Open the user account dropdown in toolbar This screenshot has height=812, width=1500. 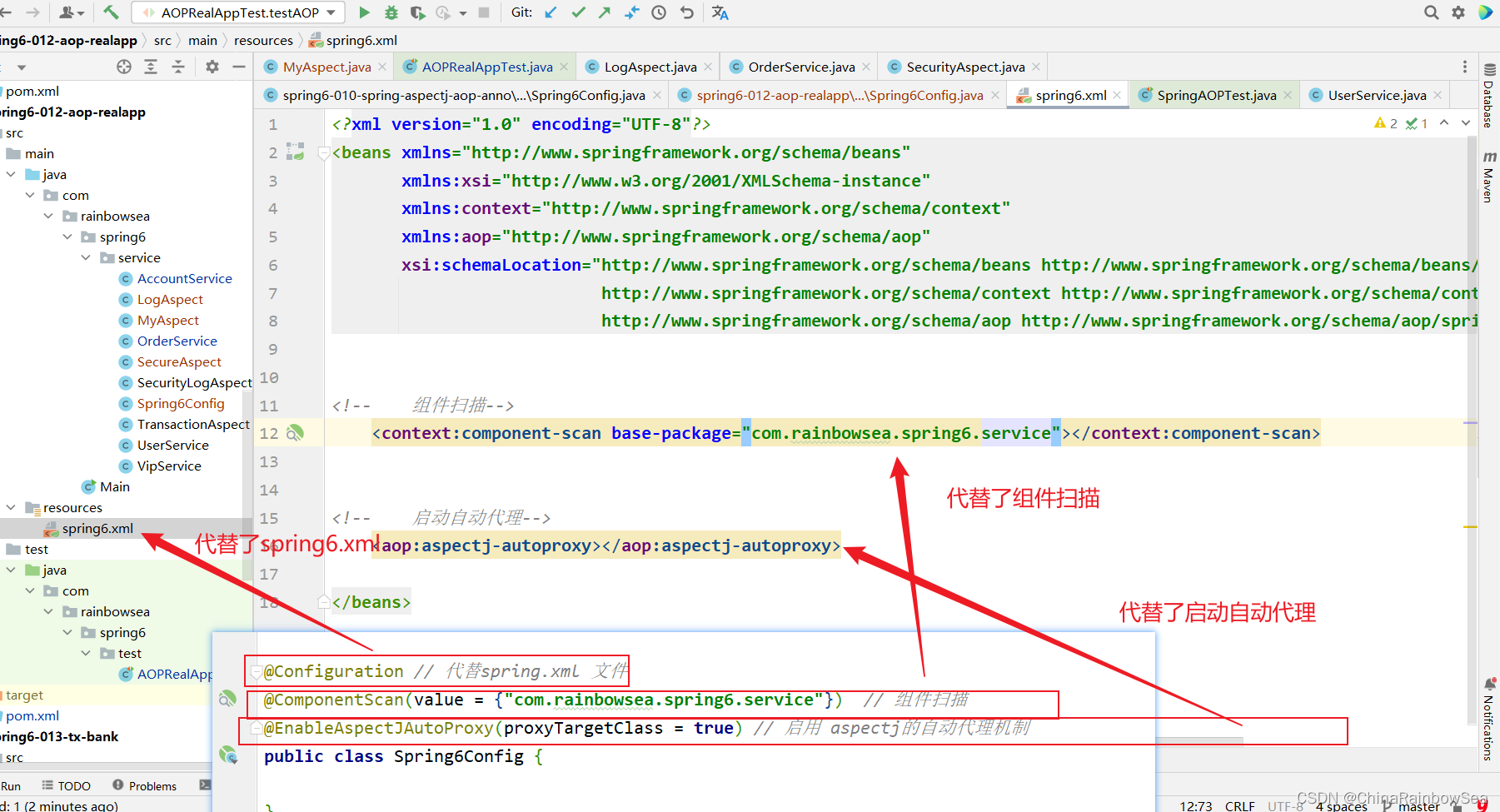(x=72, y=12)
